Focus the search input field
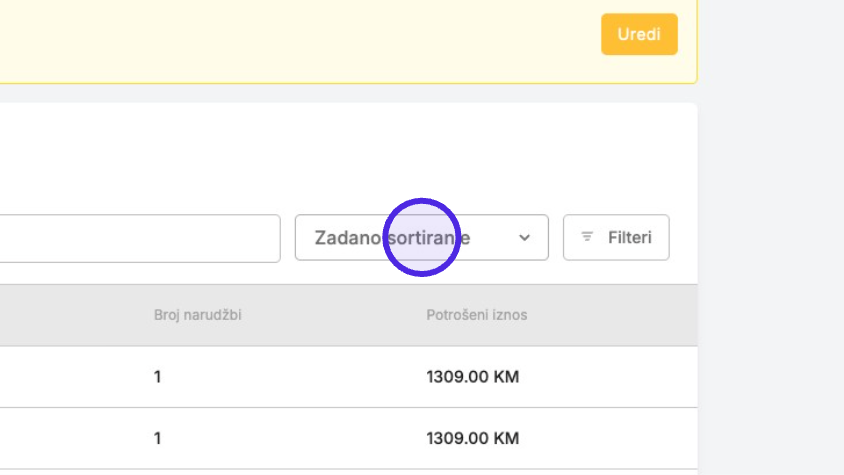The height and width of the screenshot is (475, 844). point(140,238)
